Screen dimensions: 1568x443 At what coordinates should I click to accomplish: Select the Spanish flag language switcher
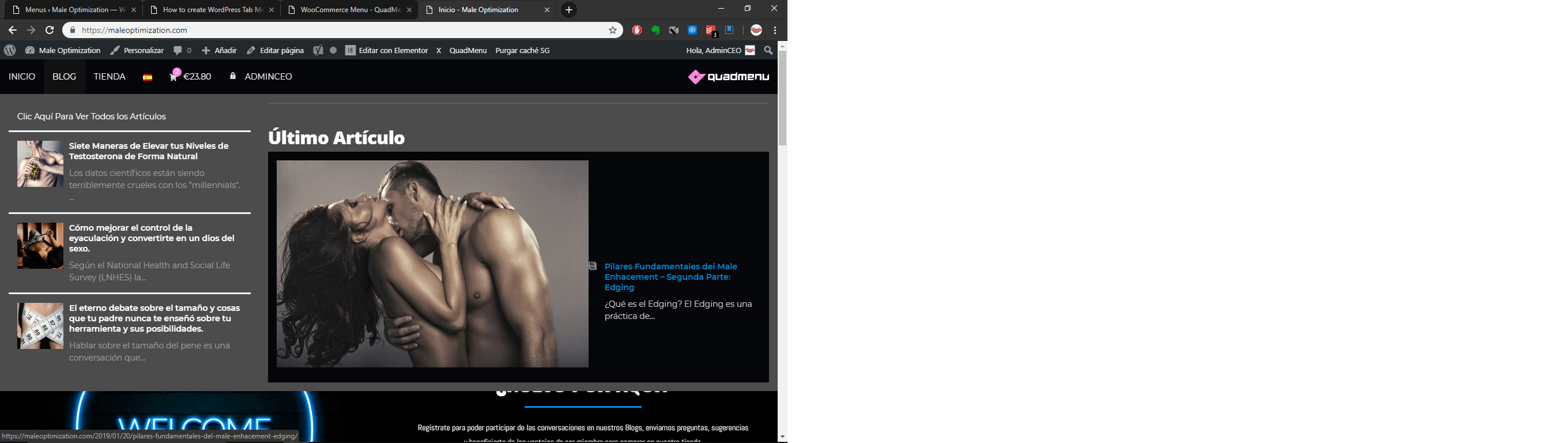[148, 77]
